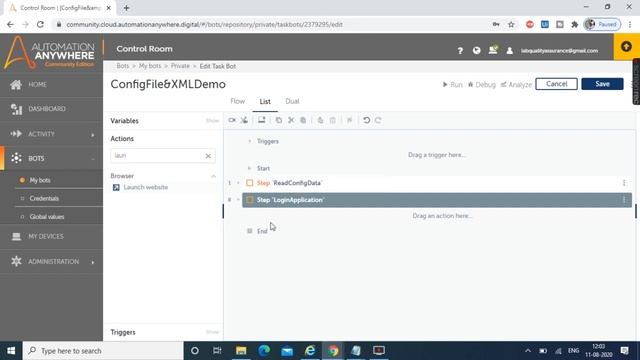Open File Explorer from taskbar
This screenshot has height=360, width=640.
[241, 351]
